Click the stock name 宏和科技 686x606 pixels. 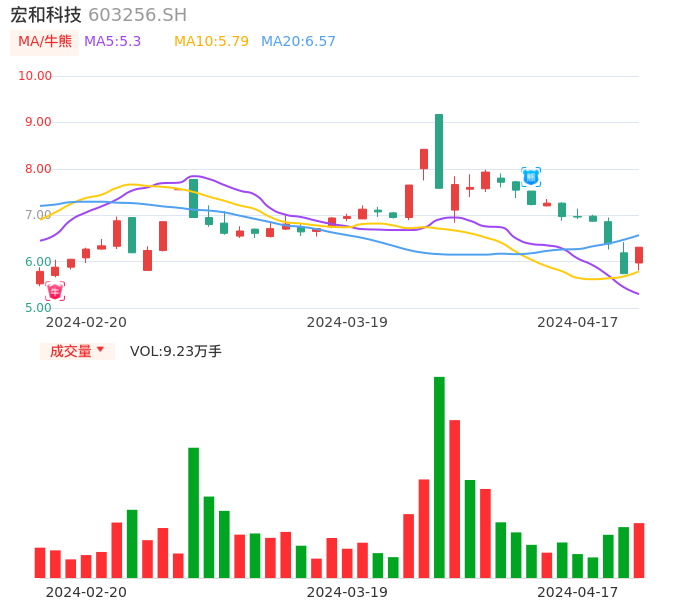pos(46,15)
